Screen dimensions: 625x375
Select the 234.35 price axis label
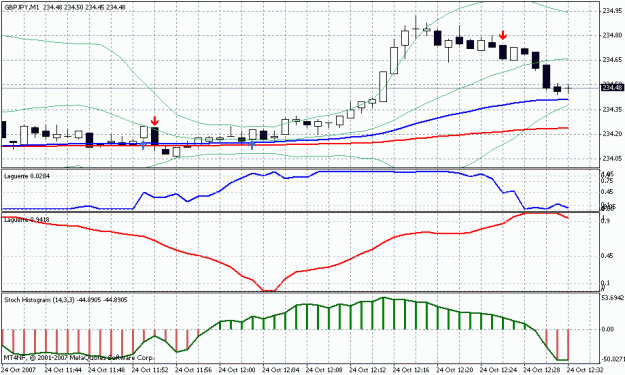pos(612,109)
